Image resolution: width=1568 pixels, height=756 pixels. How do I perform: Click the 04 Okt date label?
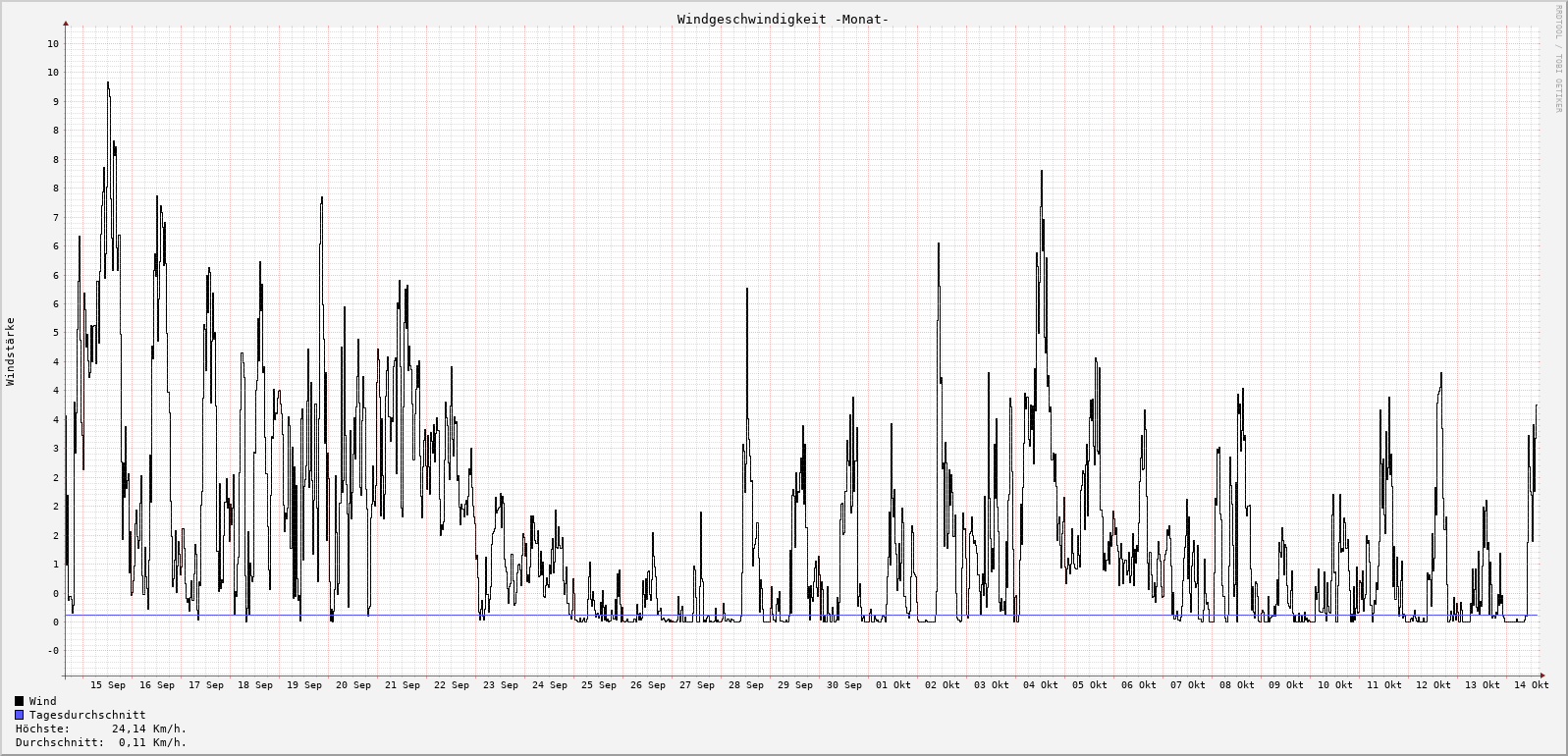coord(1041,685)
